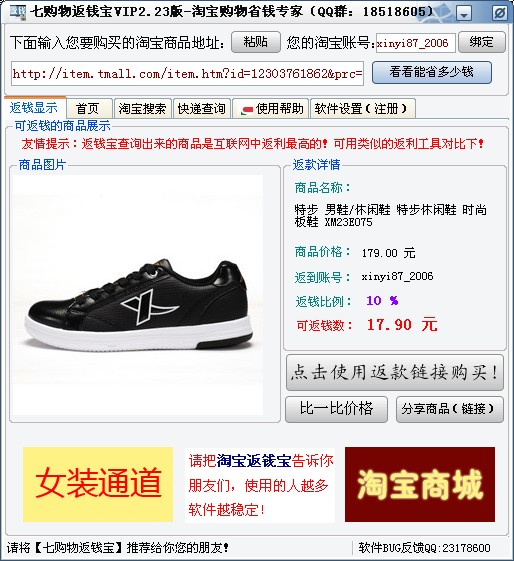Open the 首页 tab

(88, 108)
